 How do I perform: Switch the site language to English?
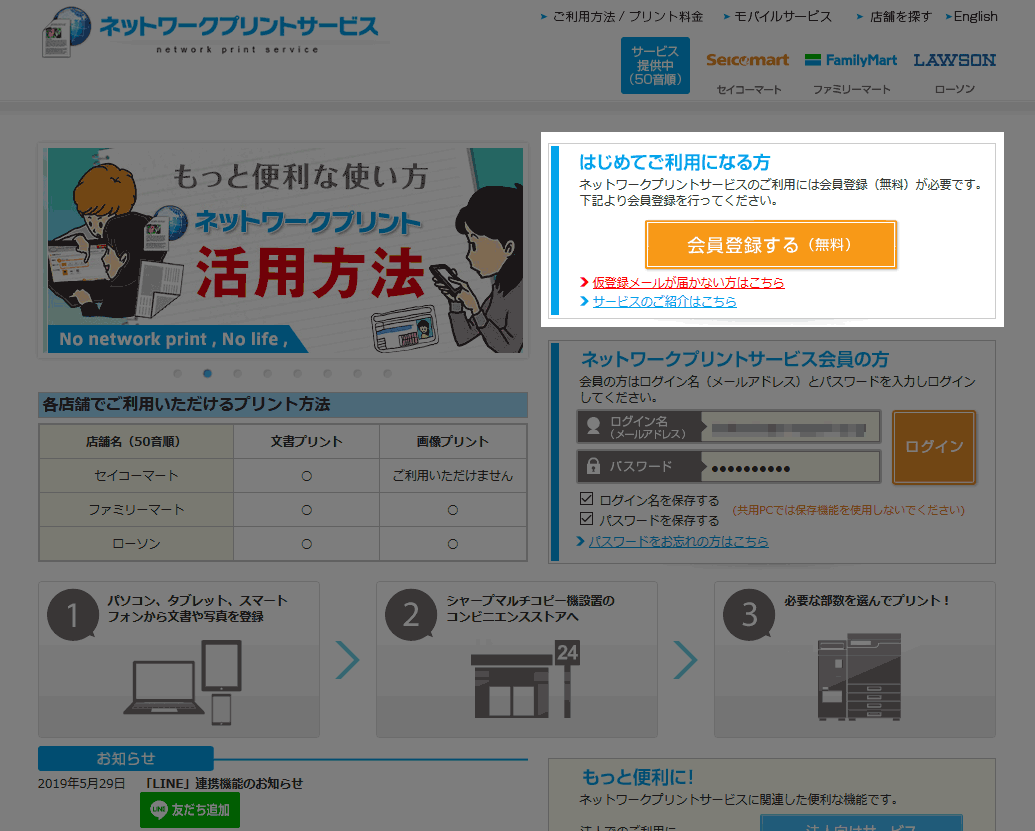point(975,17)
